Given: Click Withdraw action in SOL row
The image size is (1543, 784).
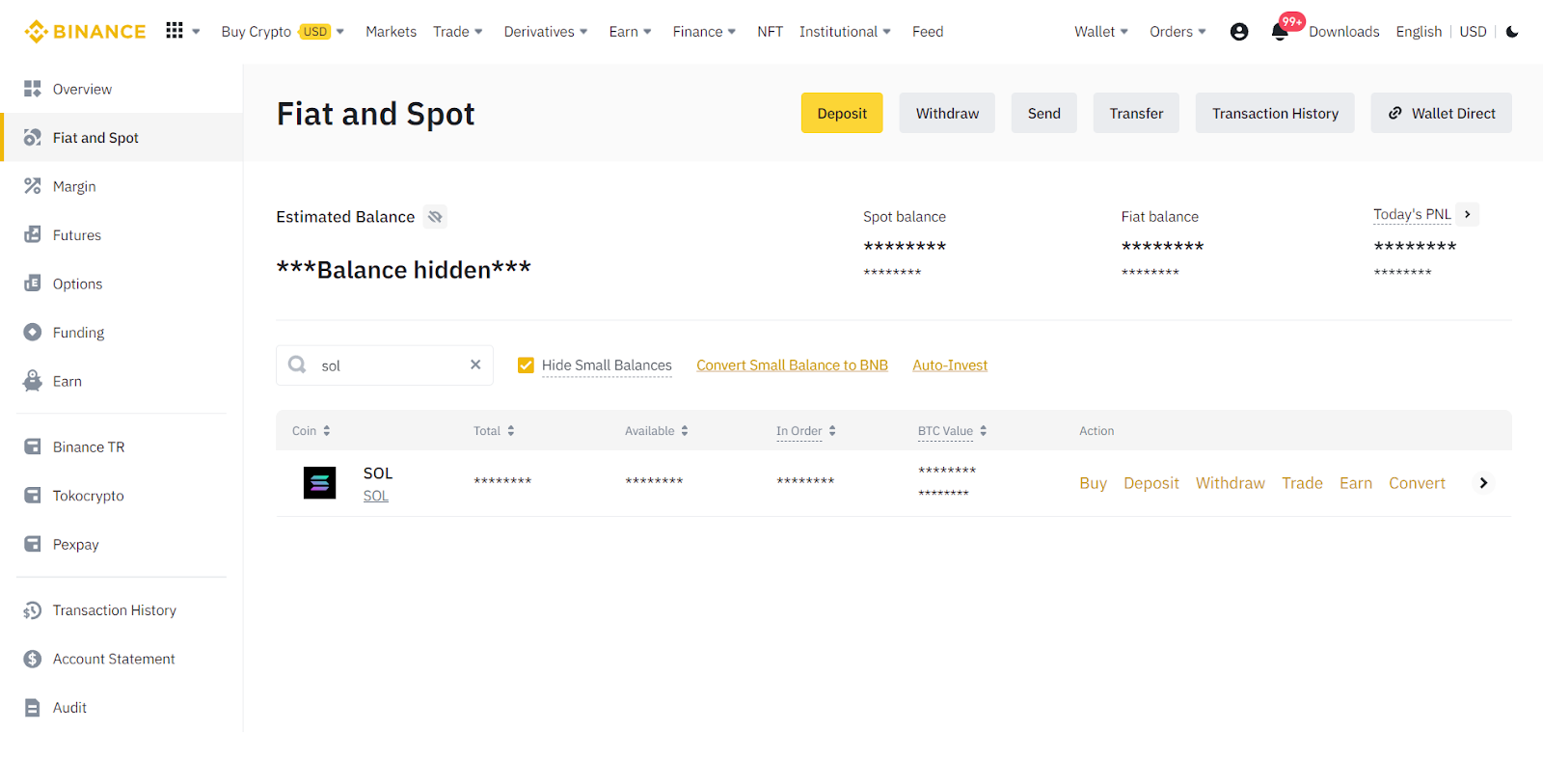Looking at the screenshot, I should tap(1231, 483).
